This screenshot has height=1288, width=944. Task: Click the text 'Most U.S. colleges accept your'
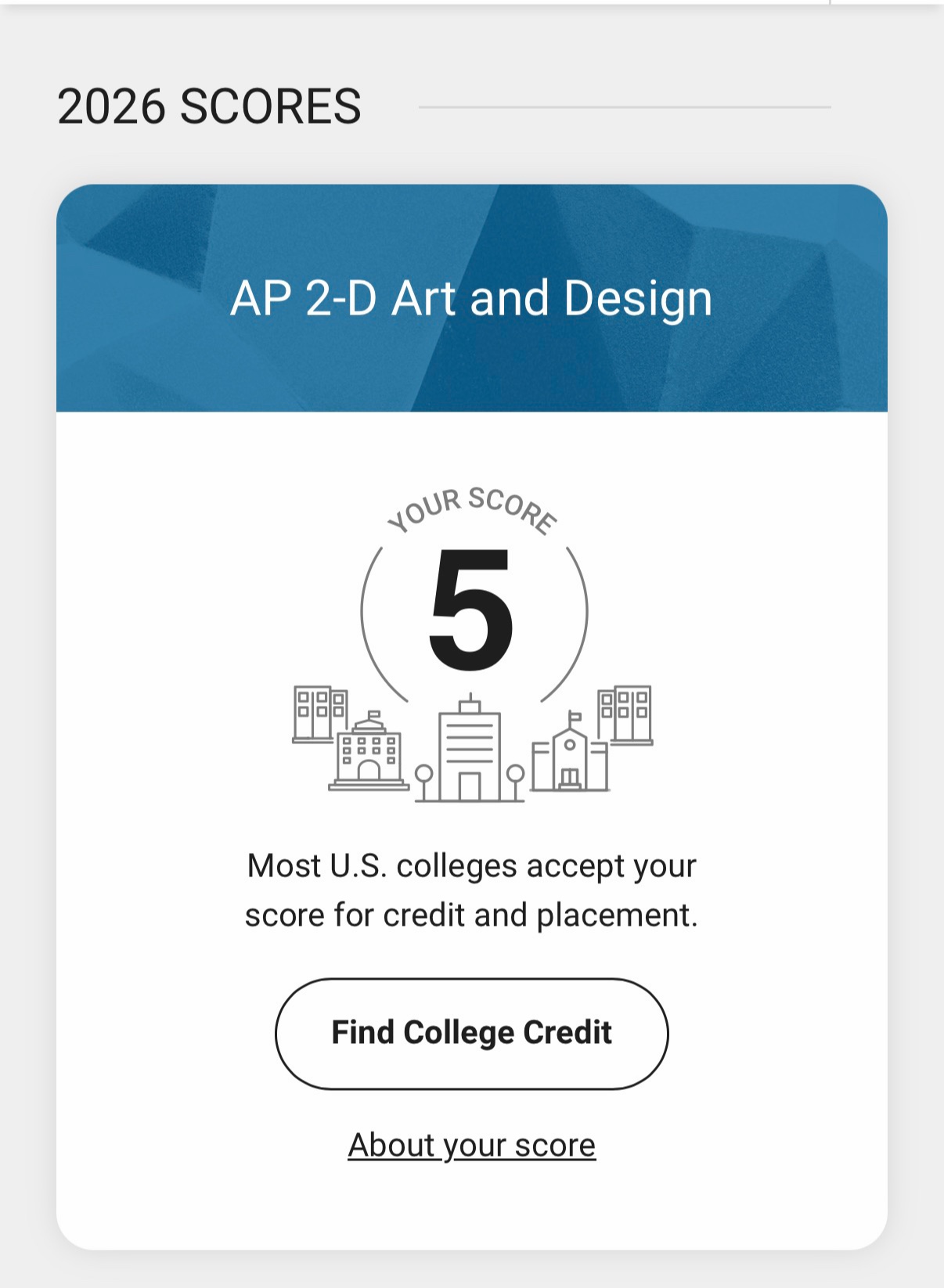point(471,866)
